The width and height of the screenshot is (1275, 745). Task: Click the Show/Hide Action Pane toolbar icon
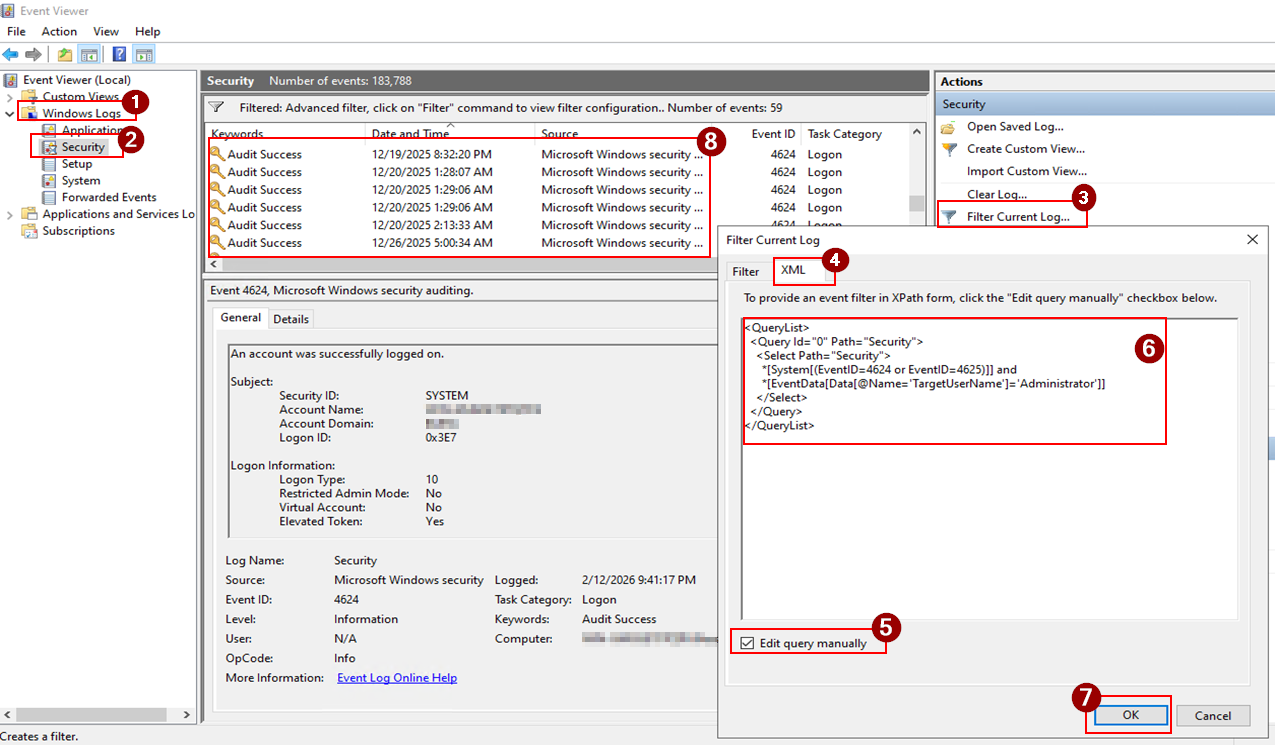click(143, 54)
